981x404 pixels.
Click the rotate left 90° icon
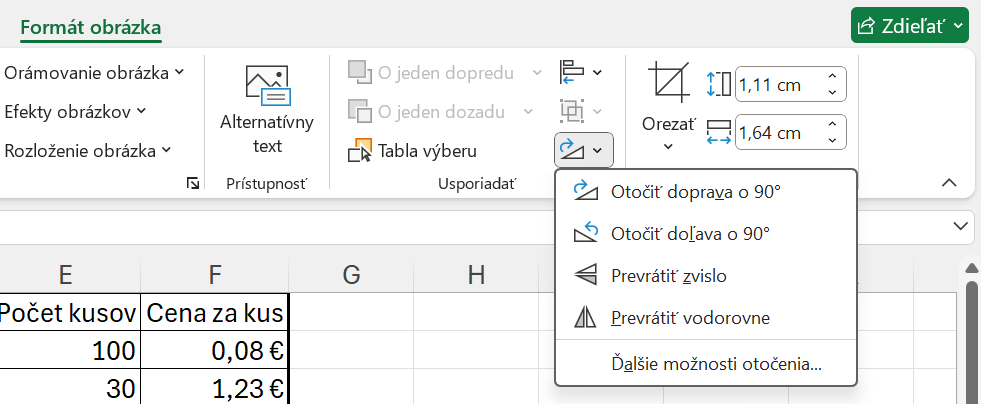click(x=586, y=233)
